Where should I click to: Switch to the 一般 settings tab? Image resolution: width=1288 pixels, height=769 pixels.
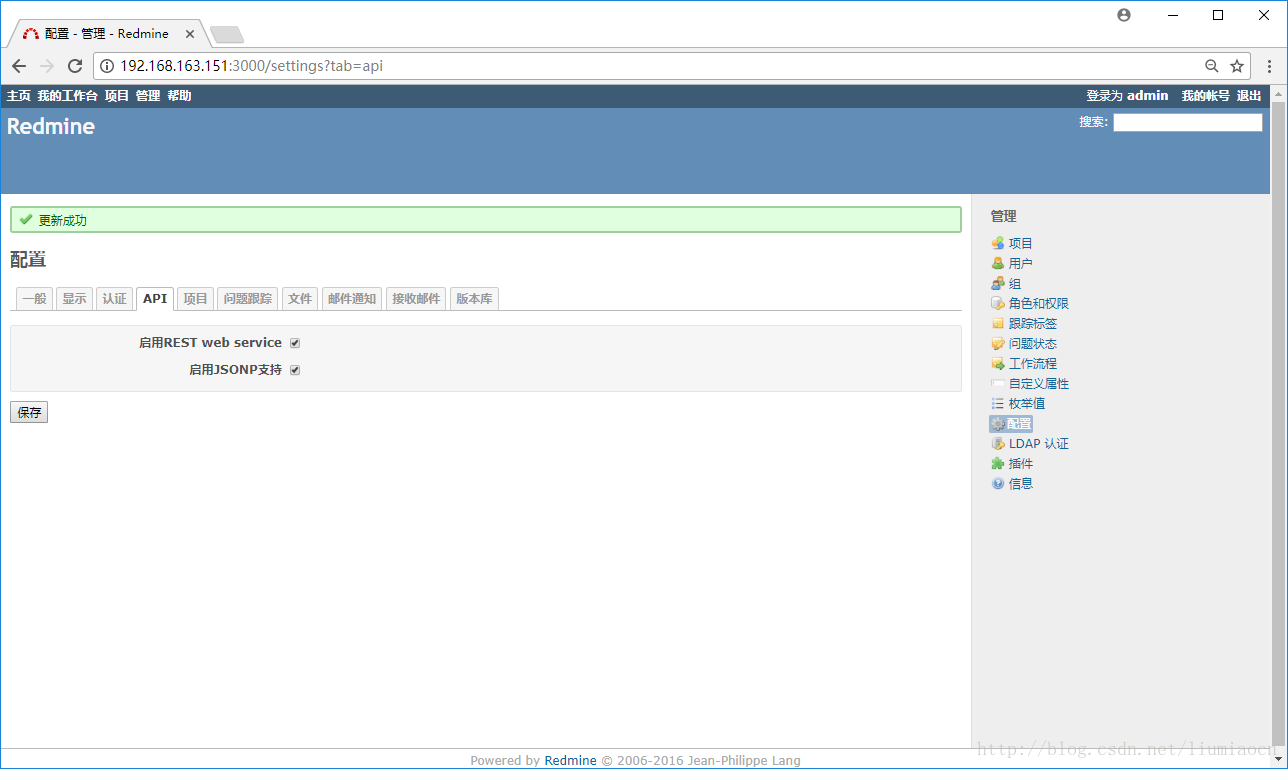tap(34, 299)
